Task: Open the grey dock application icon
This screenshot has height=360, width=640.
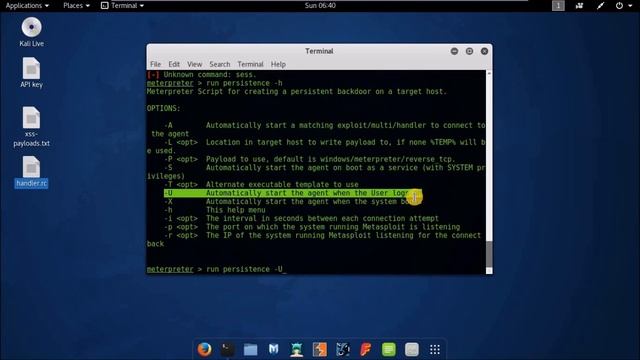Action: (x=412, y=349)
